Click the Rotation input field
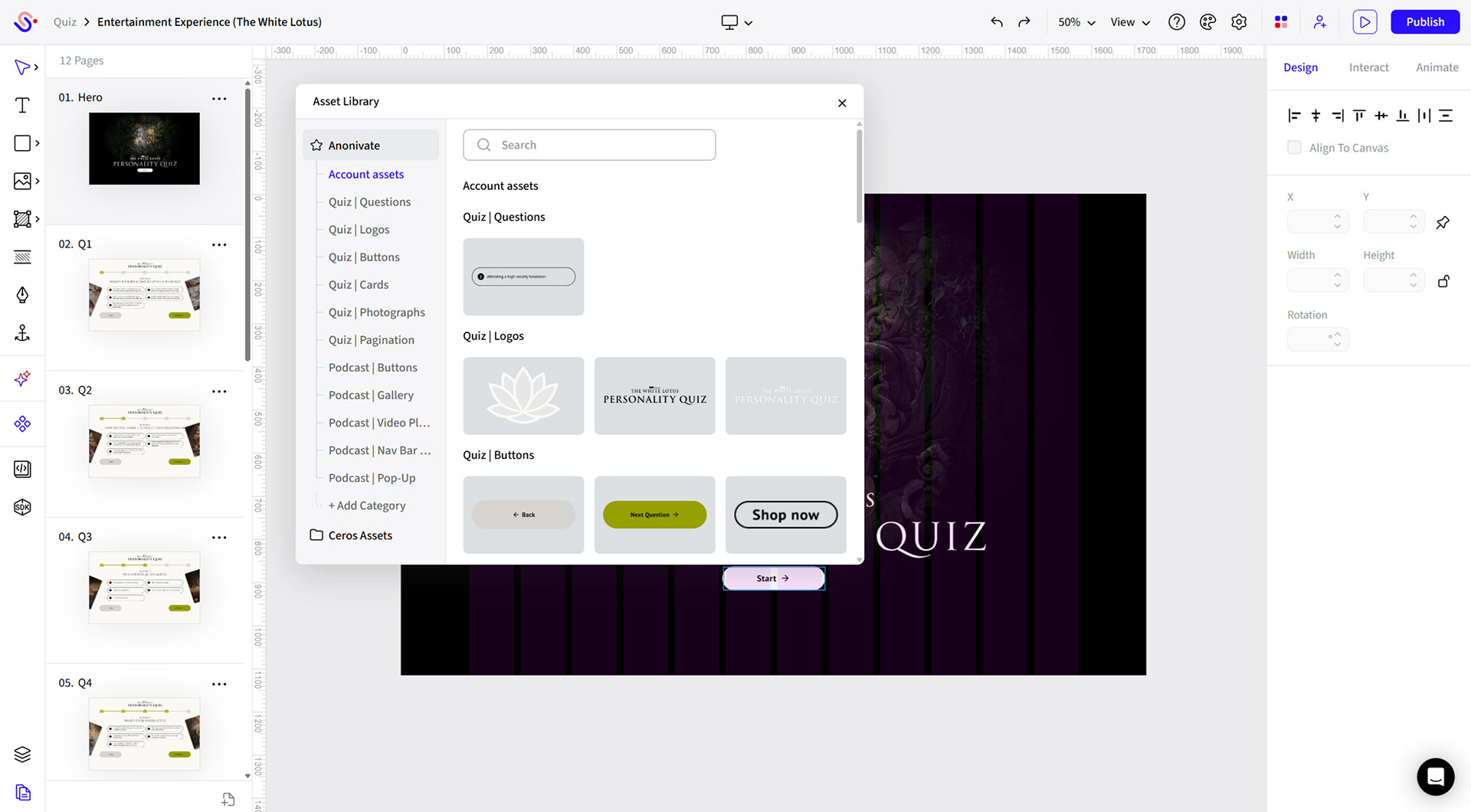This screenshot has height=812, width=1471. pyautogui.click(x=1317, y=339)
